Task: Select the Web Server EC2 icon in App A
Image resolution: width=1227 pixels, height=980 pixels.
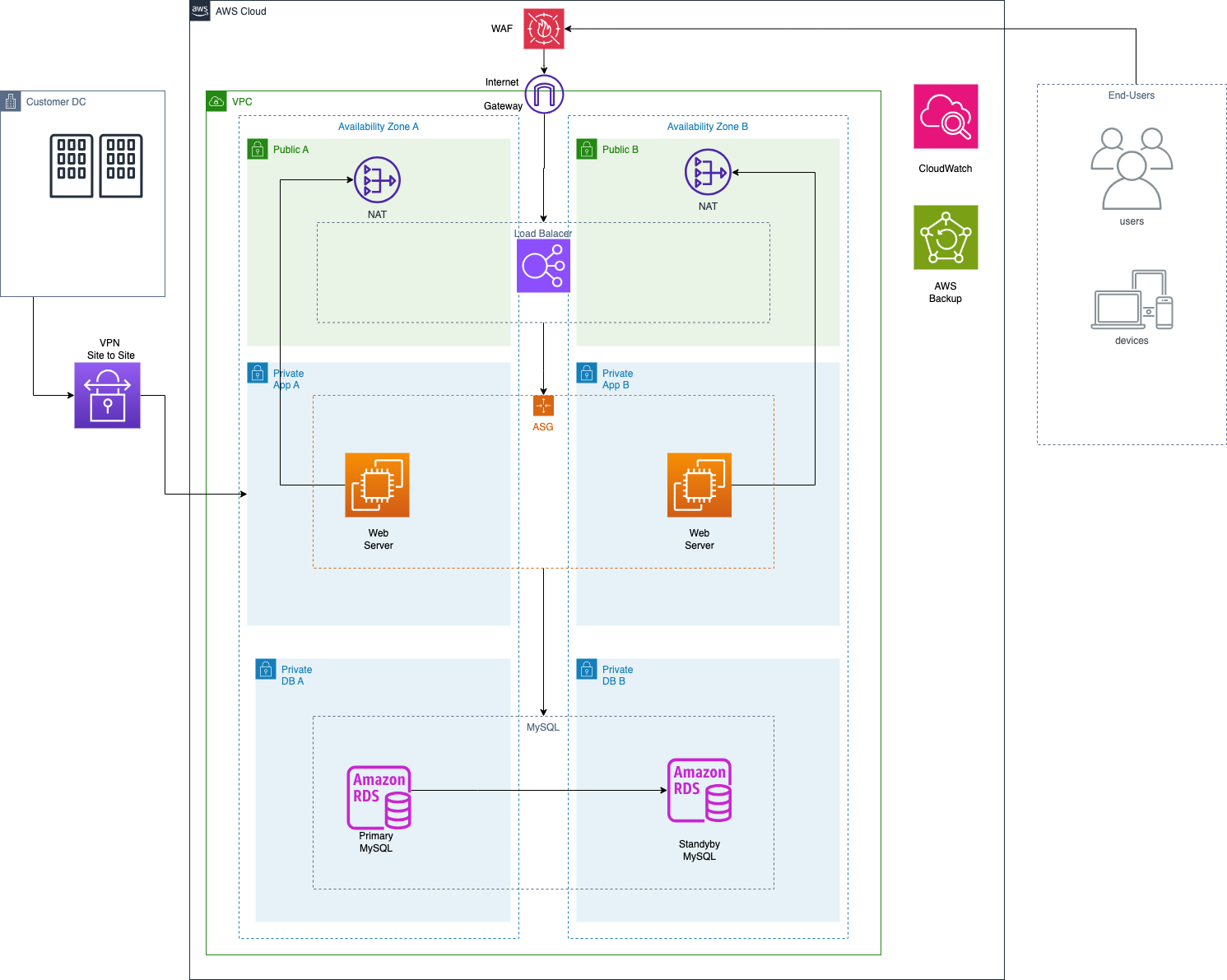Action: (377, 485)
